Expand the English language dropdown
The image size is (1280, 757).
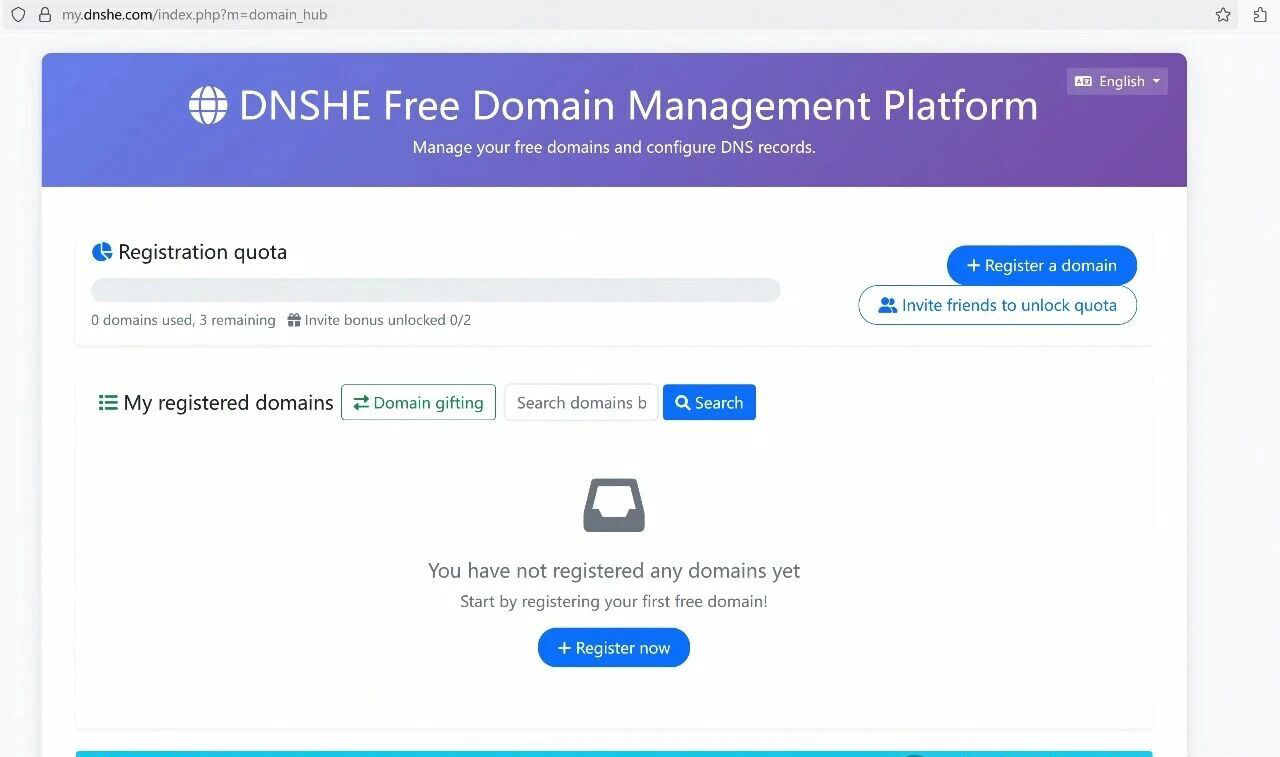pos(1117,81)
